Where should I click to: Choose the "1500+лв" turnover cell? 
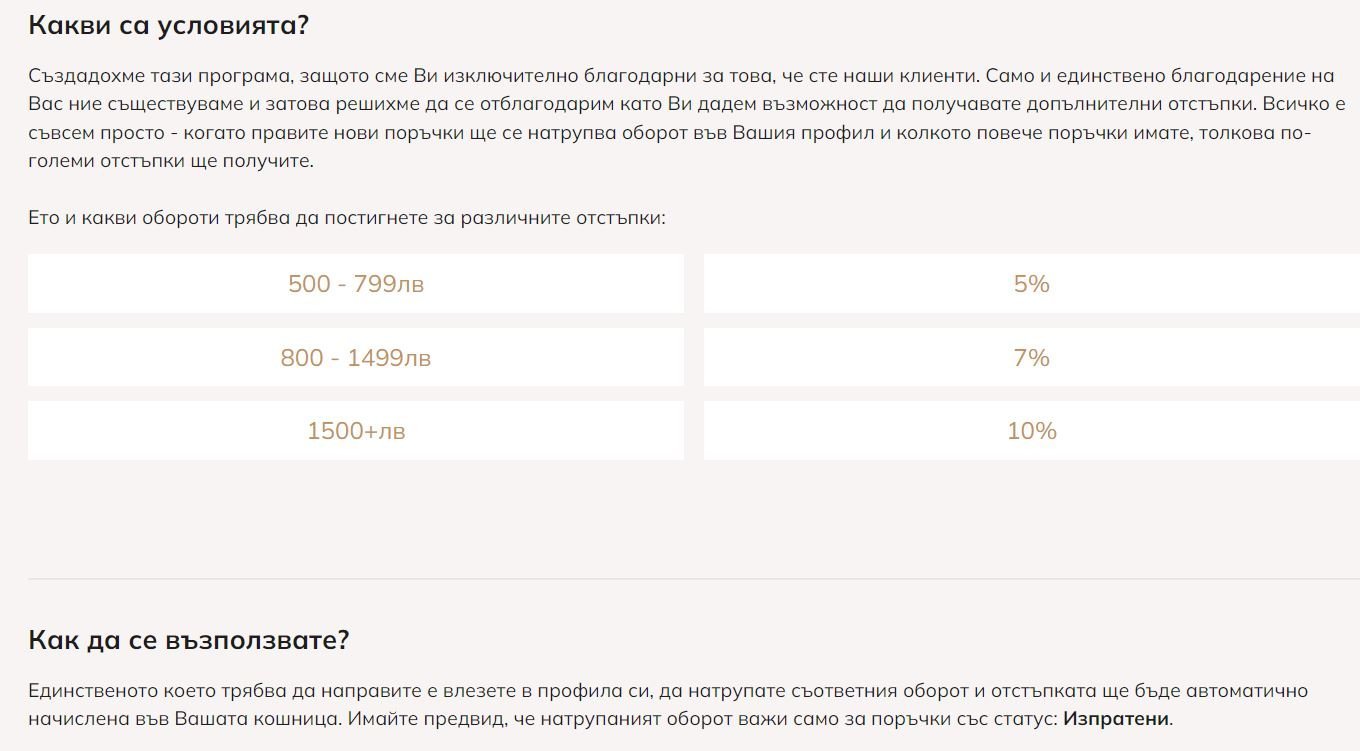(356, 431)
